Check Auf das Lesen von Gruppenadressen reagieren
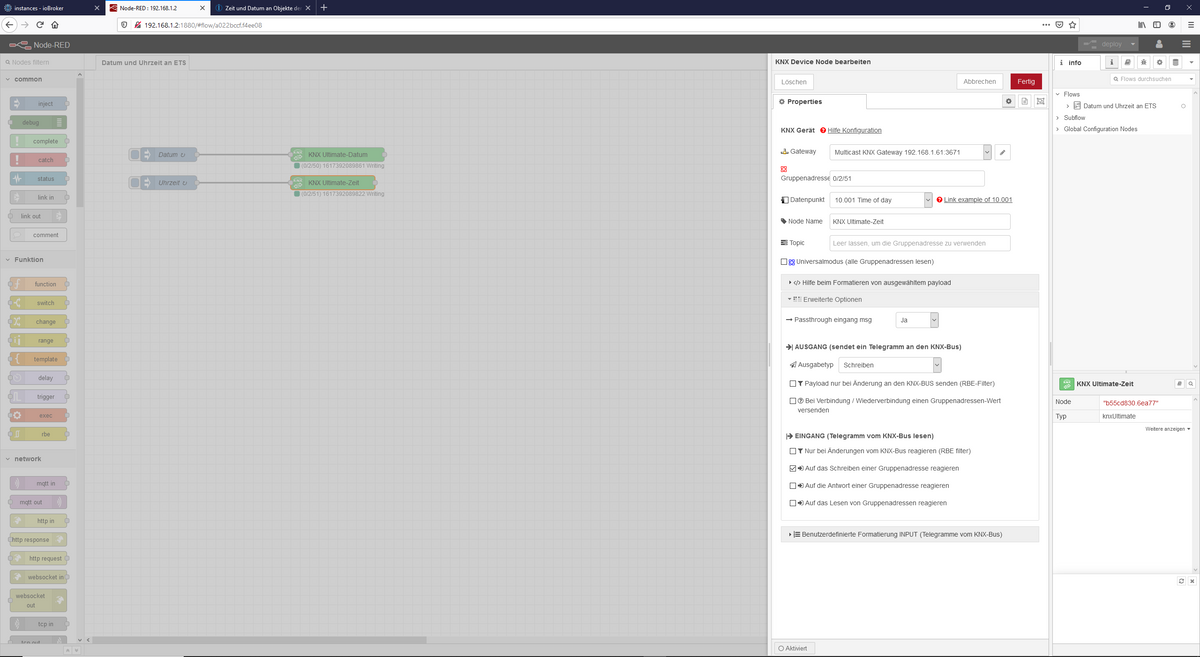The width and height of the screenshot is (1200, 657). click(x=793, y=503)
